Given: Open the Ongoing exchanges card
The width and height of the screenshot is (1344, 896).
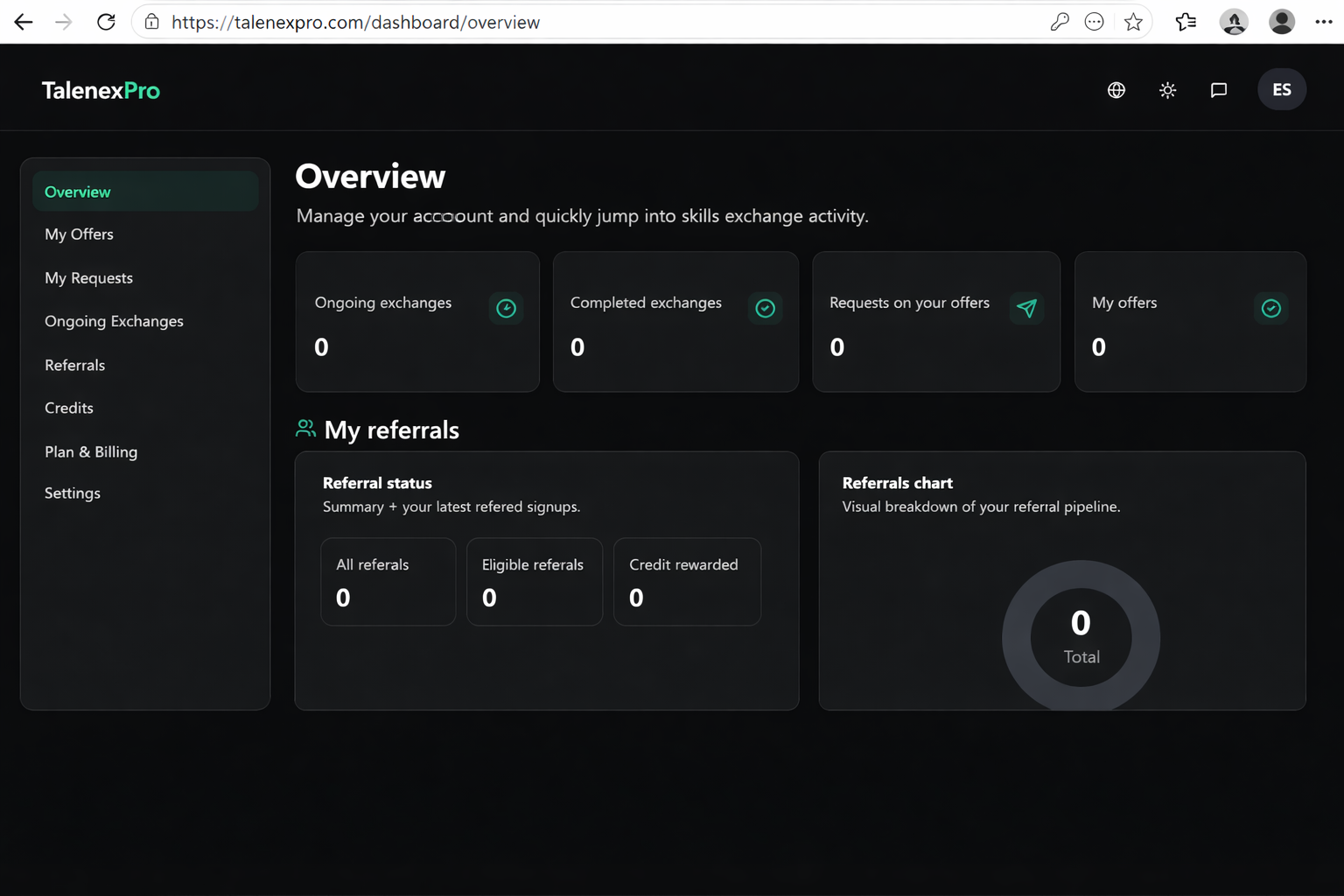Looking at the screenshot, I should coord(417,322).
